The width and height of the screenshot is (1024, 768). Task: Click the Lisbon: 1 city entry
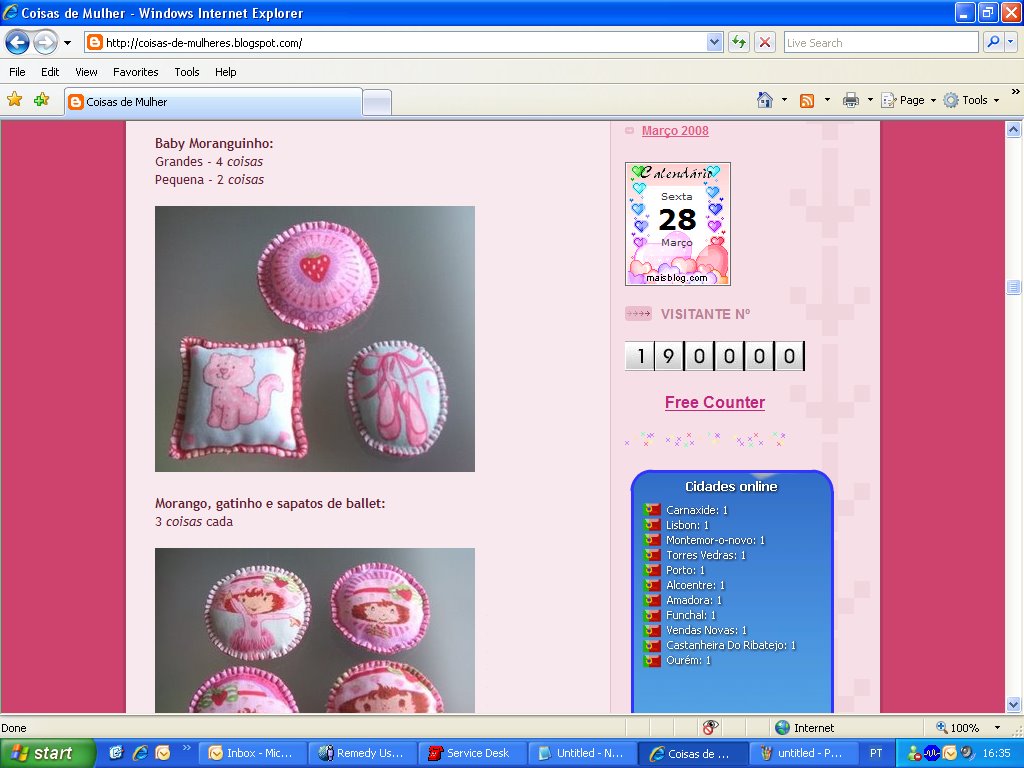coord(687,525)
